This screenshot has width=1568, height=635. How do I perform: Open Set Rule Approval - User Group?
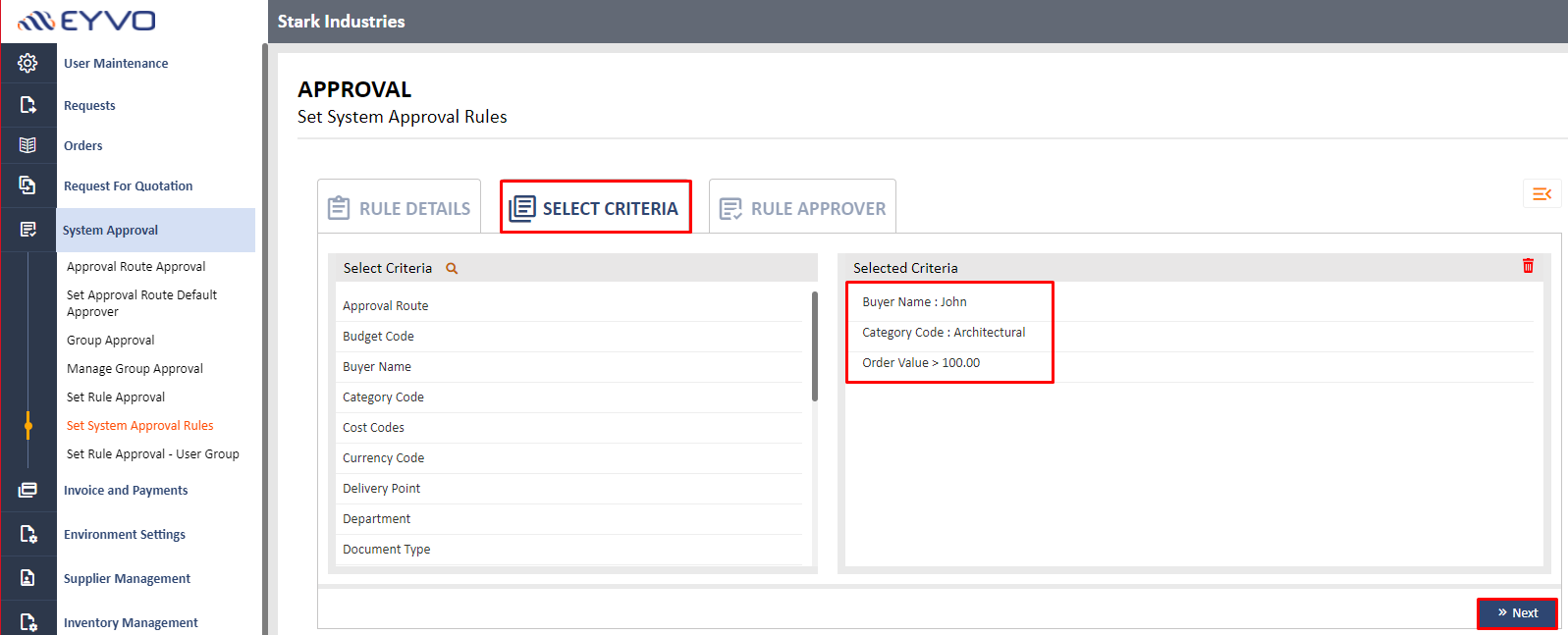point(153,453)
